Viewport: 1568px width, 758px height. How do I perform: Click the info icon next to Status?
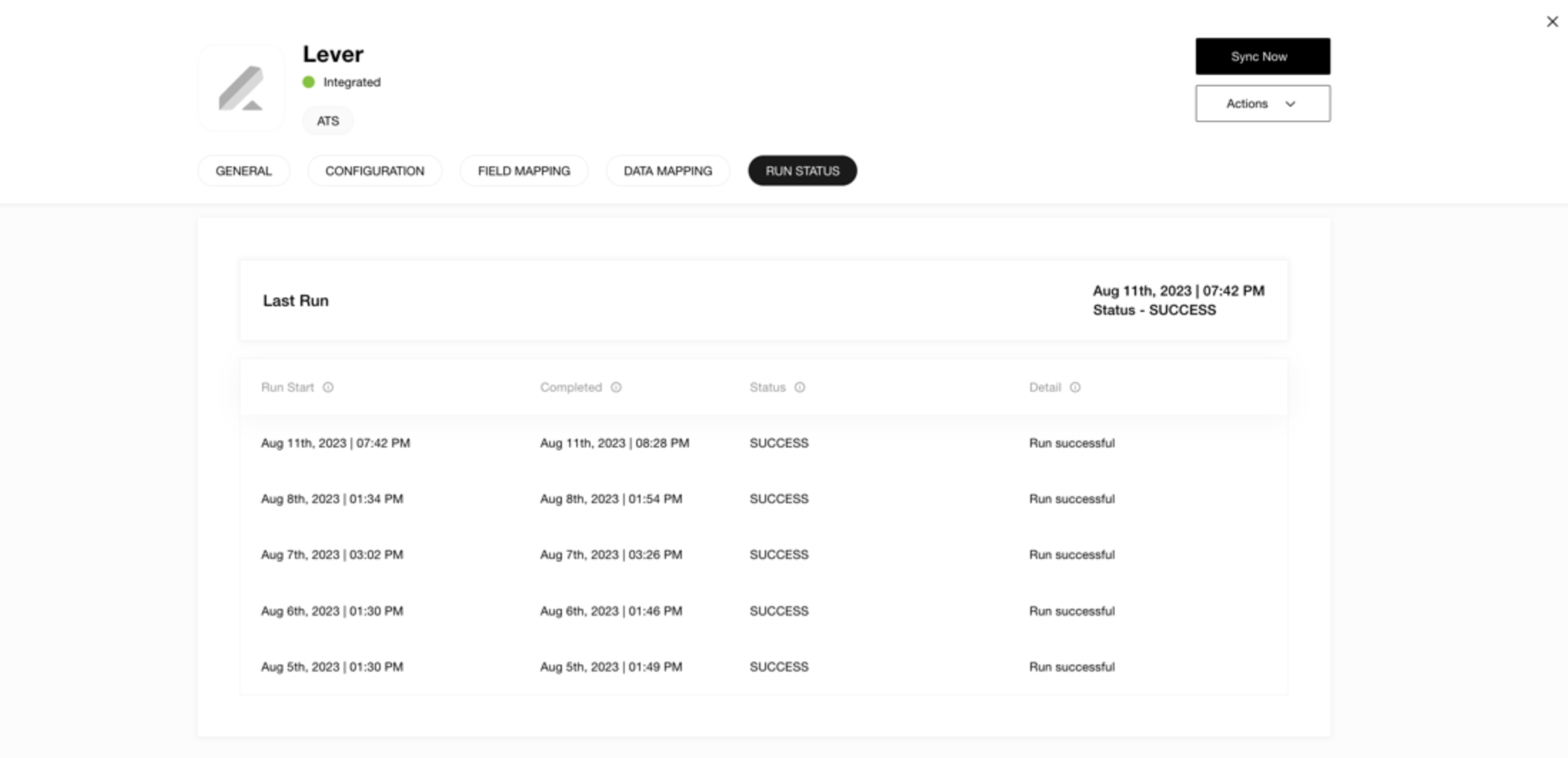click(800, 388)
